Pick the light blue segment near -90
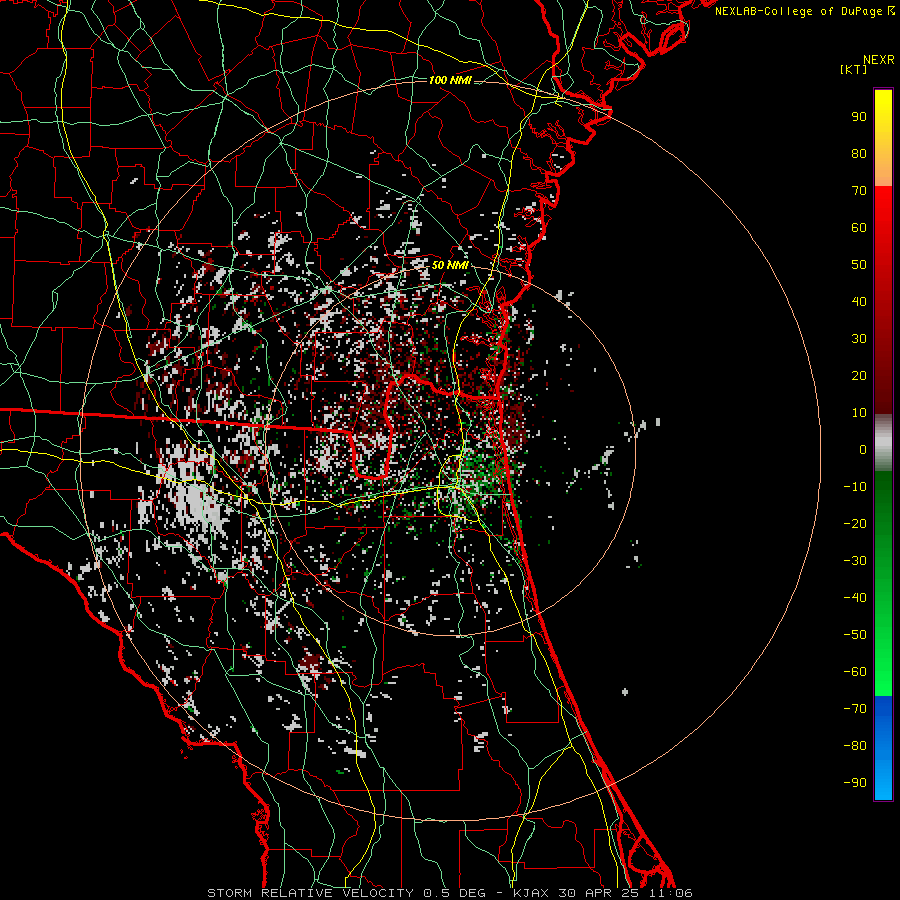The image size is (900, 900). pos(883,781)
